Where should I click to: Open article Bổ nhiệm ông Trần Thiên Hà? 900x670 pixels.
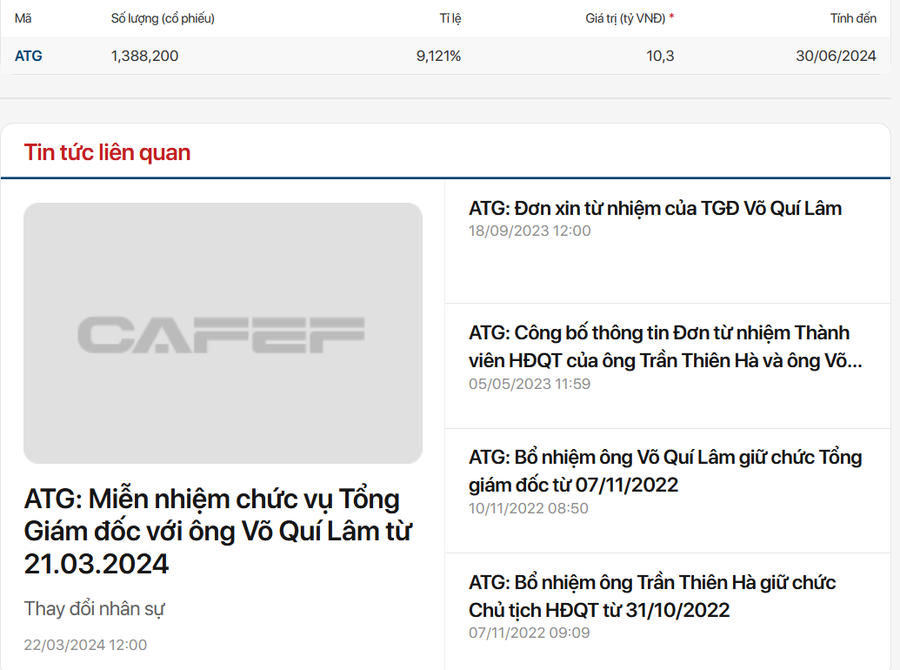652,596
